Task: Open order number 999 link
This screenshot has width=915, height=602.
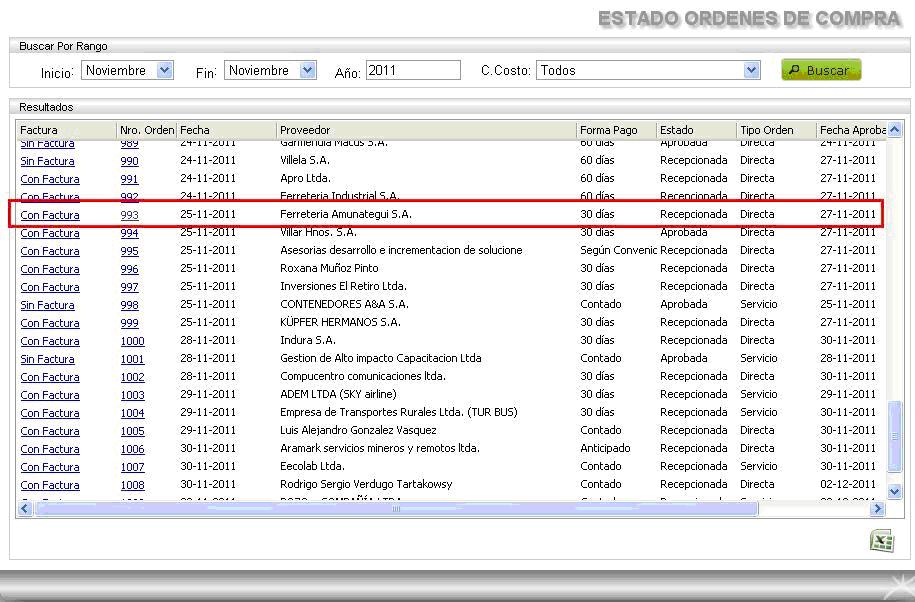Action: (x=130, y=323)
